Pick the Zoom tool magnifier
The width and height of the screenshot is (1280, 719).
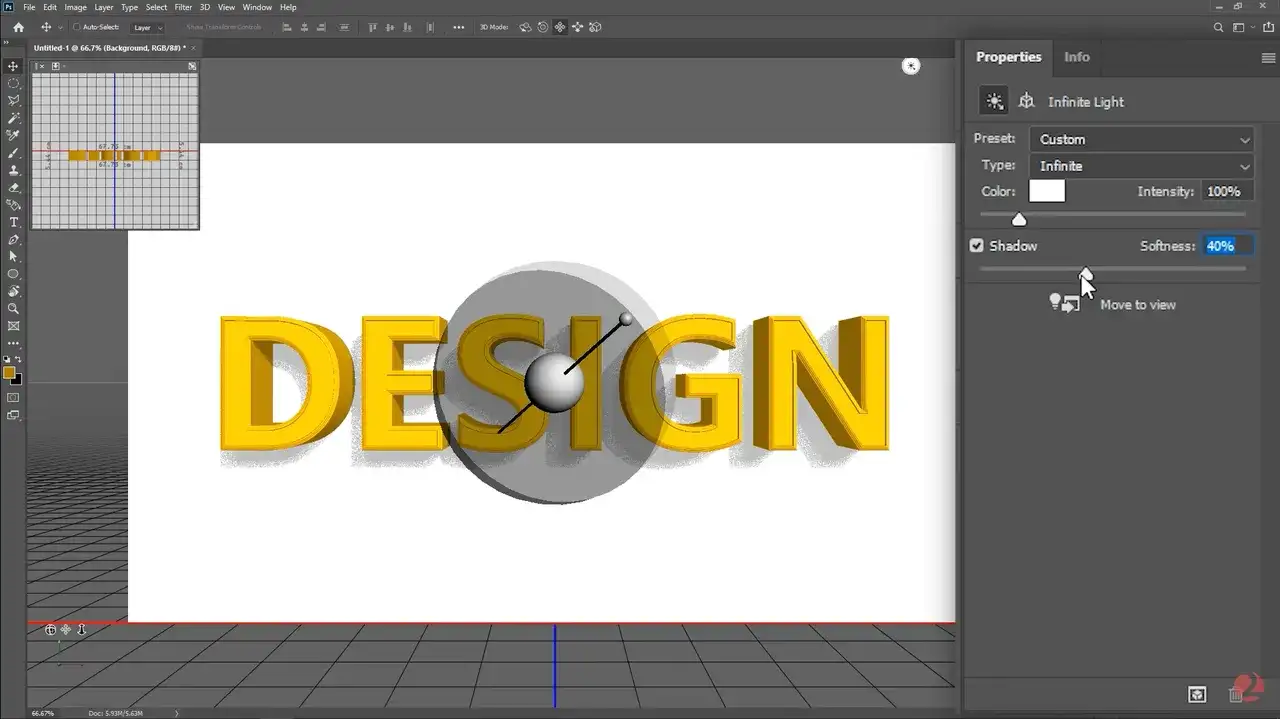(x=14, y=309)
